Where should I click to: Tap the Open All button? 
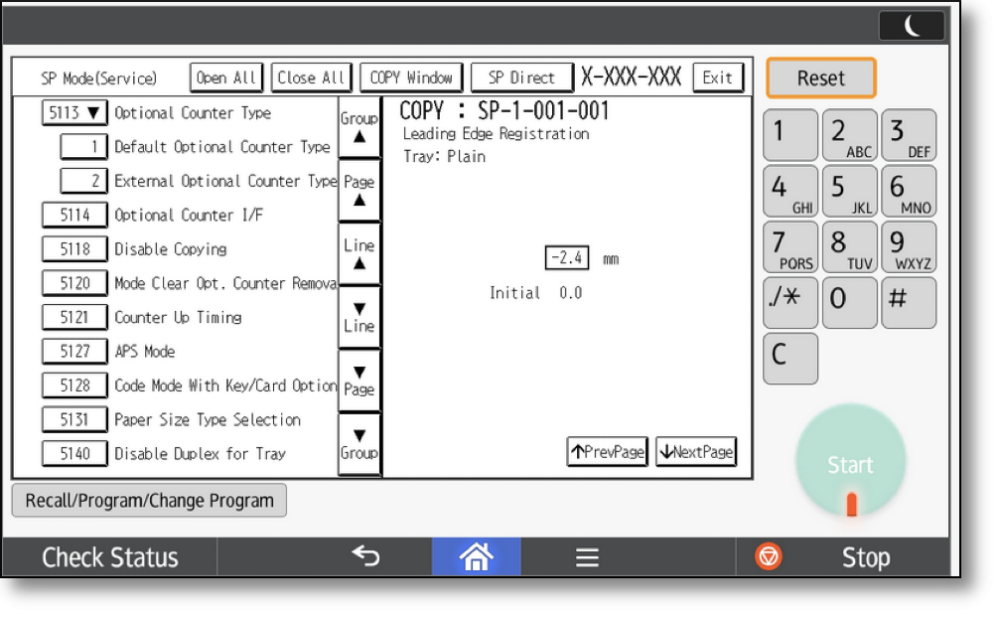[226, 78]
